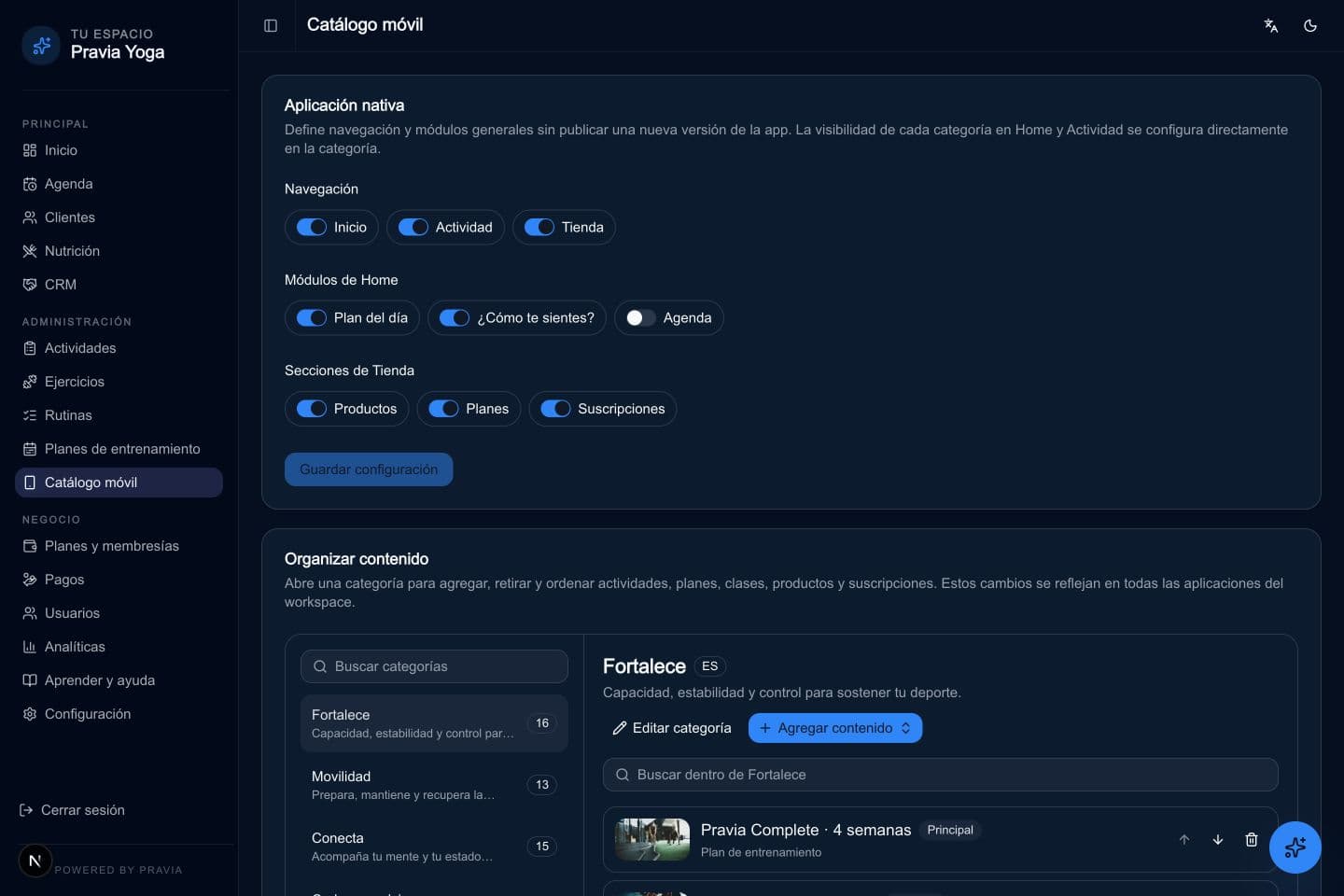Open Planes de entrenamiento page
The image size is (1344, 896).
pyautogui.click(x=119, y=449)
